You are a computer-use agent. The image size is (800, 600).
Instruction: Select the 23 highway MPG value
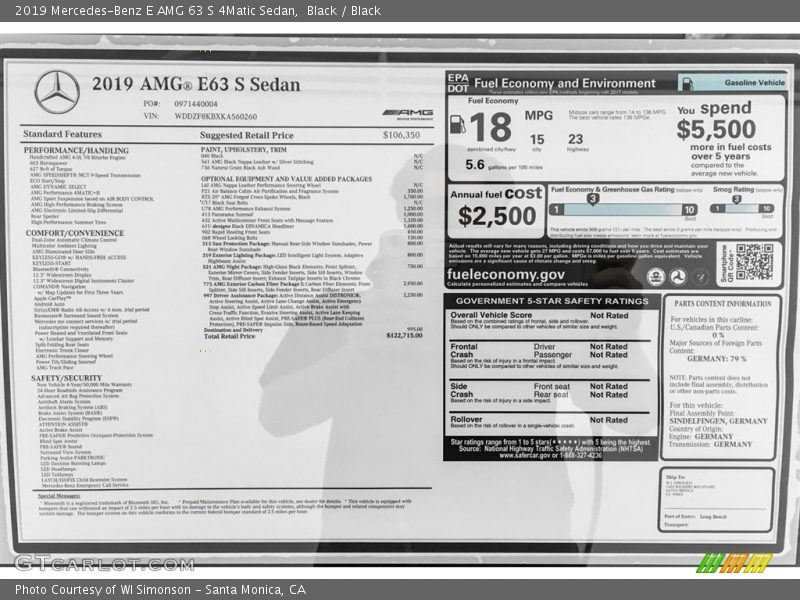click(x=576, y=139)
